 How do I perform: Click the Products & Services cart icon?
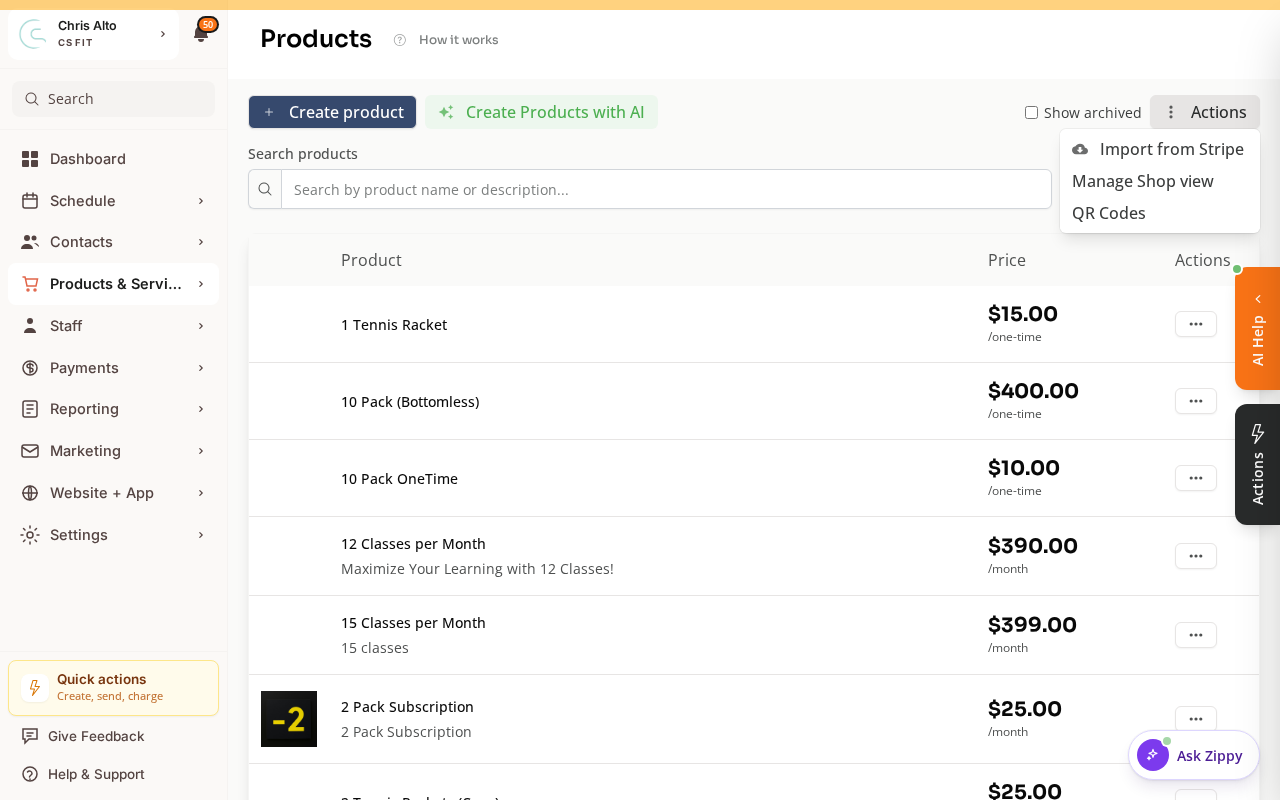[30, 284]
